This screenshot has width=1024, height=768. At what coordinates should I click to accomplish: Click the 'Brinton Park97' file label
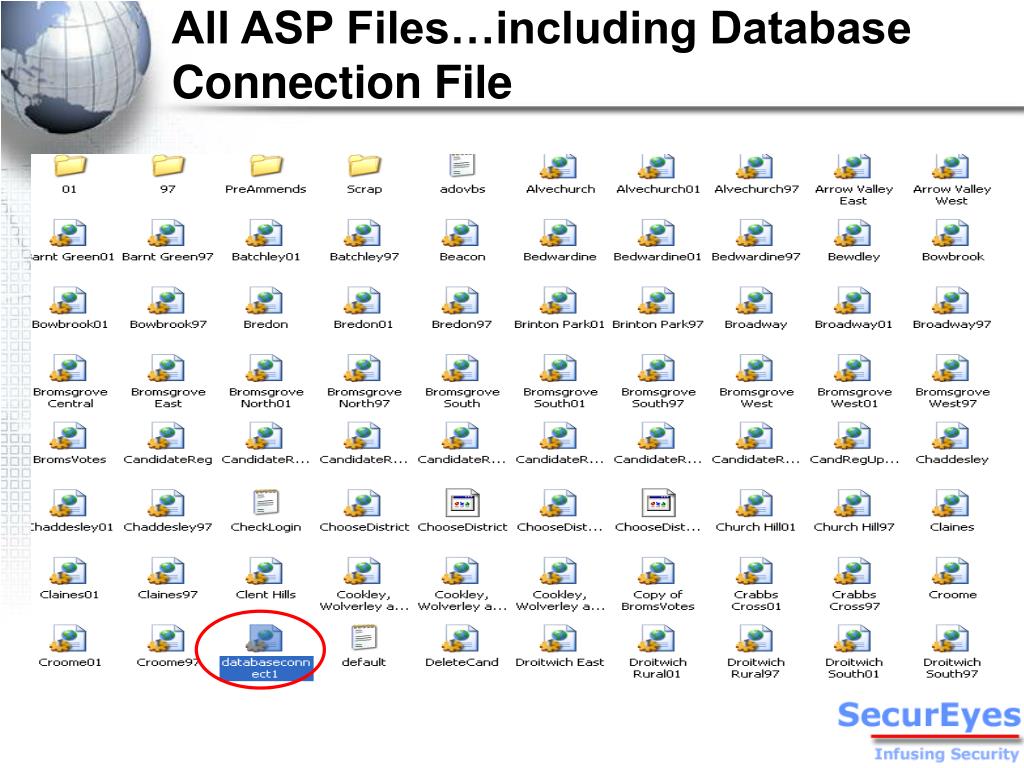pyautogui.click(x=658, y=324)
